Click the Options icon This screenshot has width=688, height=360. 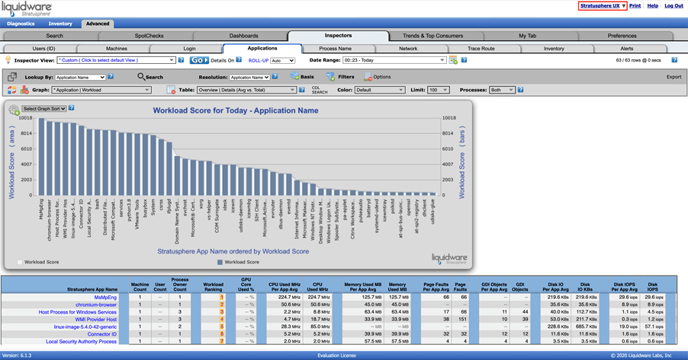[368, 77]
